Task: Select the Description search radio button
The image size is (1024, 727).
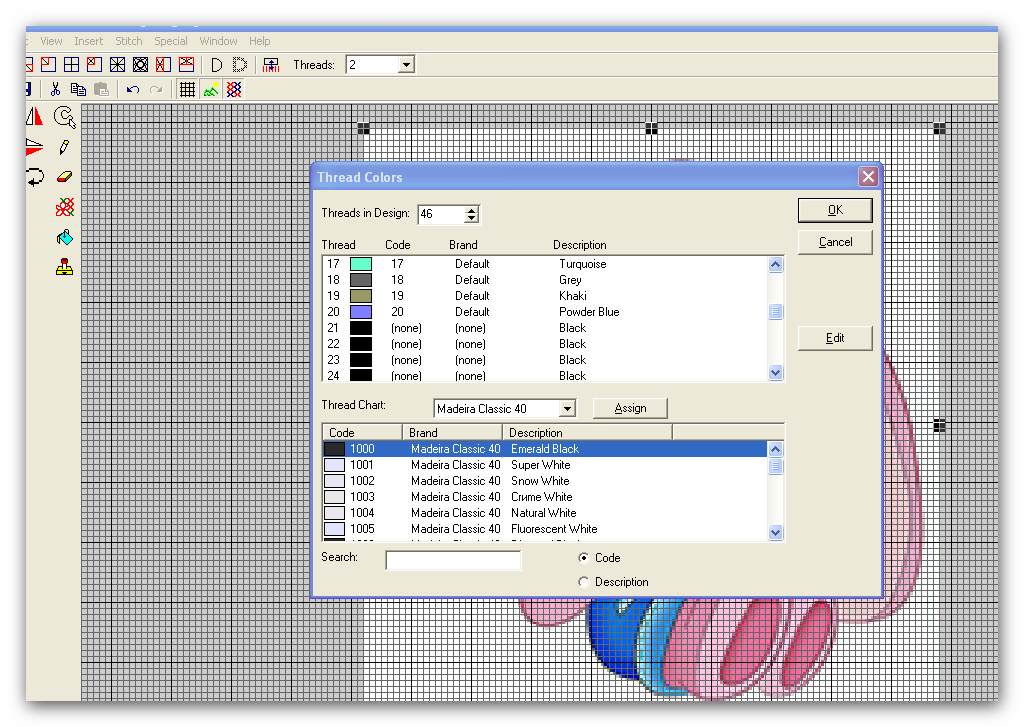Action: [x=584, y=582]
